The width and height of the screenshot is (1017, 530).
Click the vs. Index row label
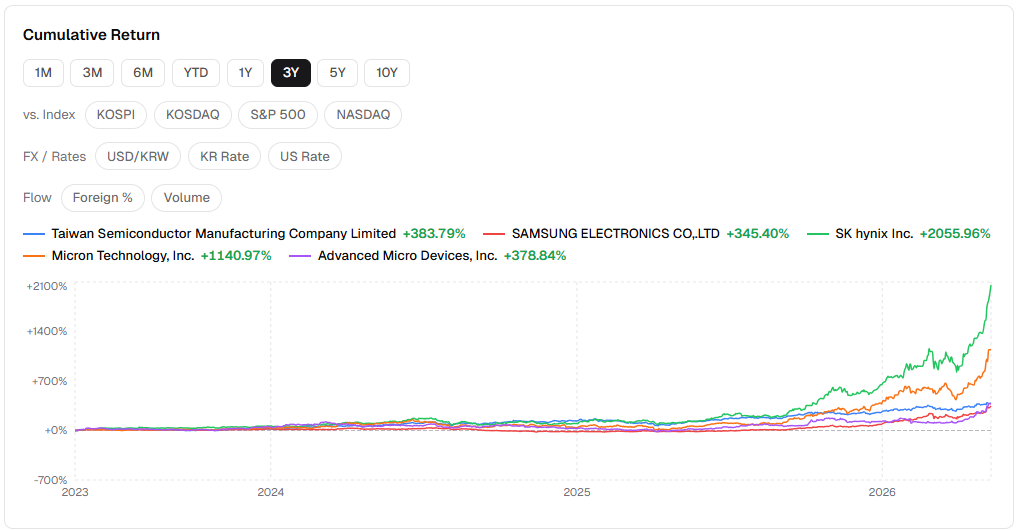pyautogui.click(x=49, y=115)
